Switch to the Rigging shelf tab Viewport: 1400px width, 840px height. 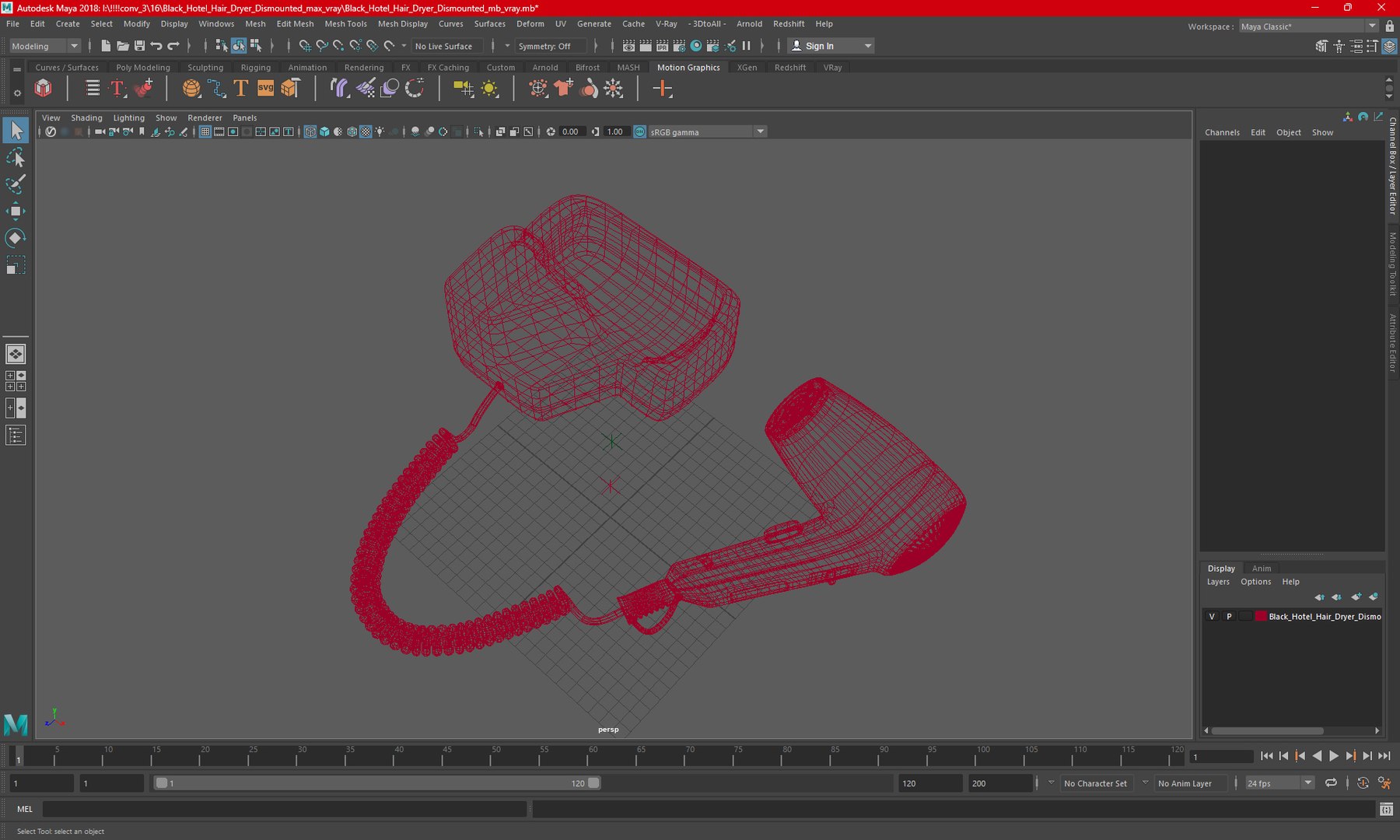point(256,68)
